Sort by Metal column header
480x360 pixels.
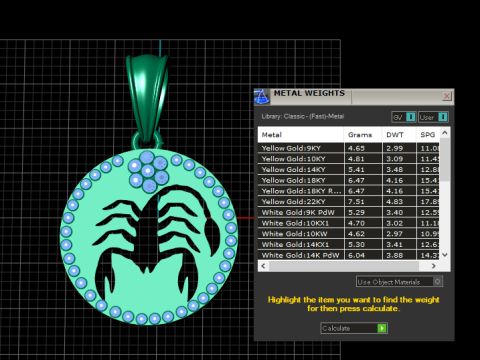click(301, 135)
